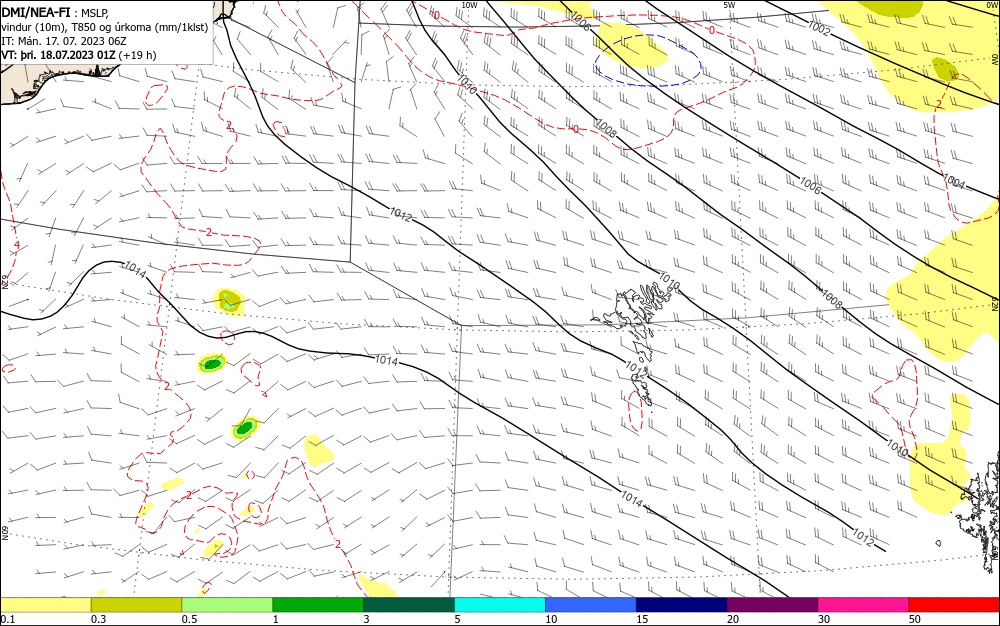This screenshot has width=1000, height=626.
Task: Select the dark green 3–5 legend swatch
Action: 409,605
